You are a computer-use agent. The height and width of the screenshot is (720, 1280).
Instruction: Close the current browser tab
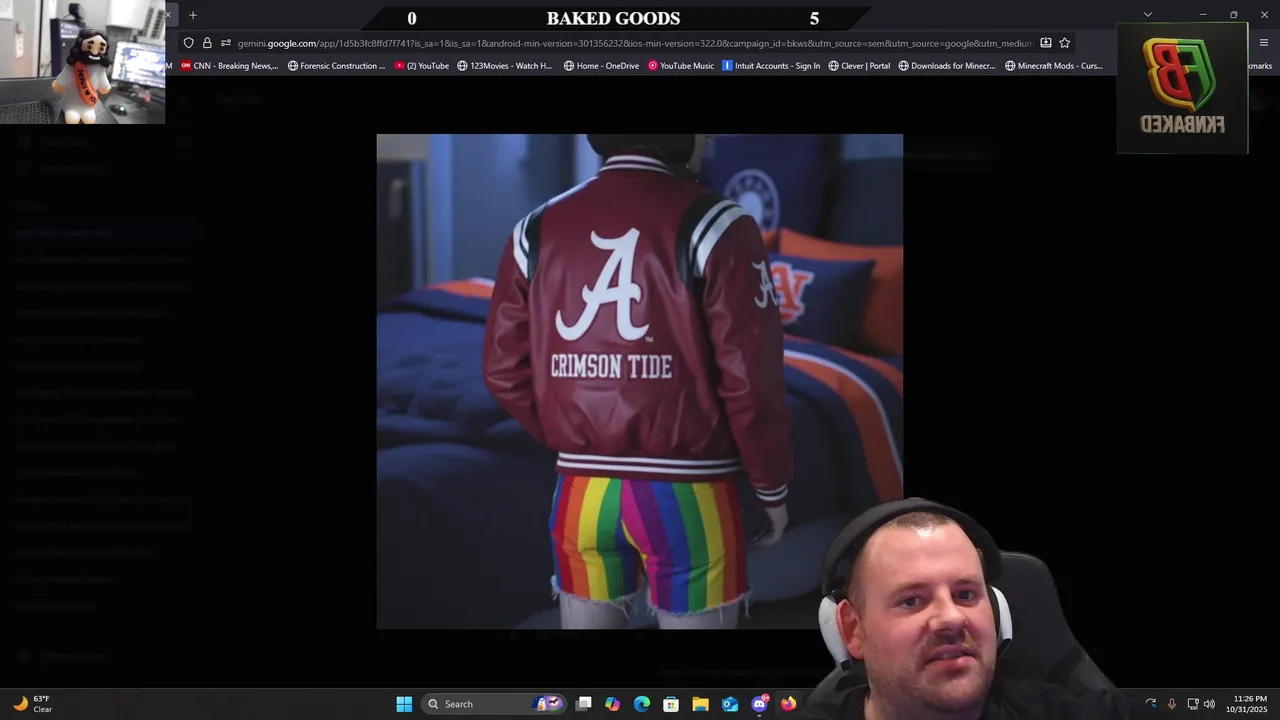pos(169,15)
